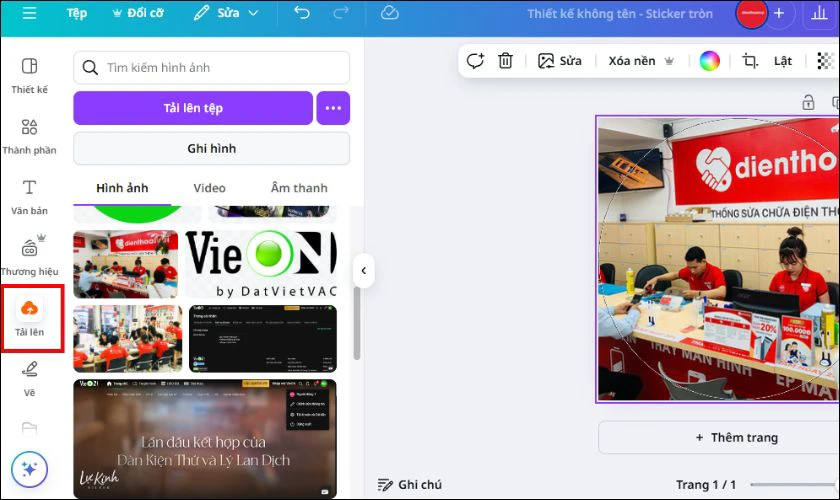Image resolution: width=840 pixels, height=500 pixels.
Task: Open the Canva AI assistant sparkle button
Action: pyautogui.click(x=29, y=469)
